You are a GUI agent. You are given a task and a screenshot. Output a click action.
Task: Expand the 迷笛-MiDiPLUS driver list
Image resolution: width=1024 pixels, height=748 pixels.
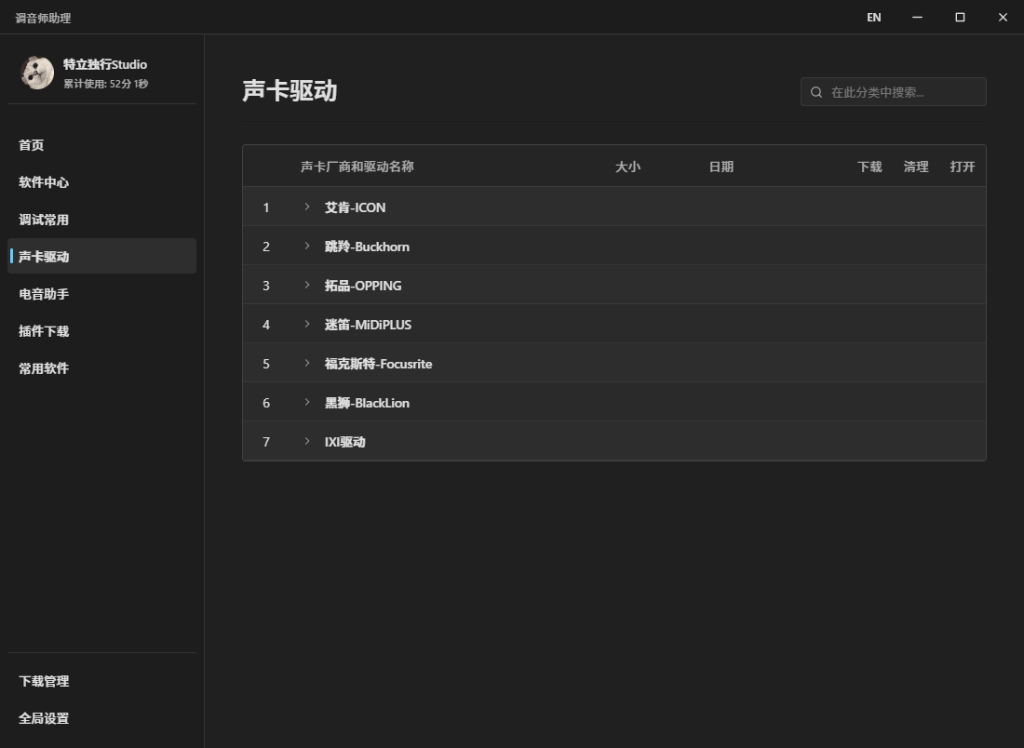(x=308, y=324)
